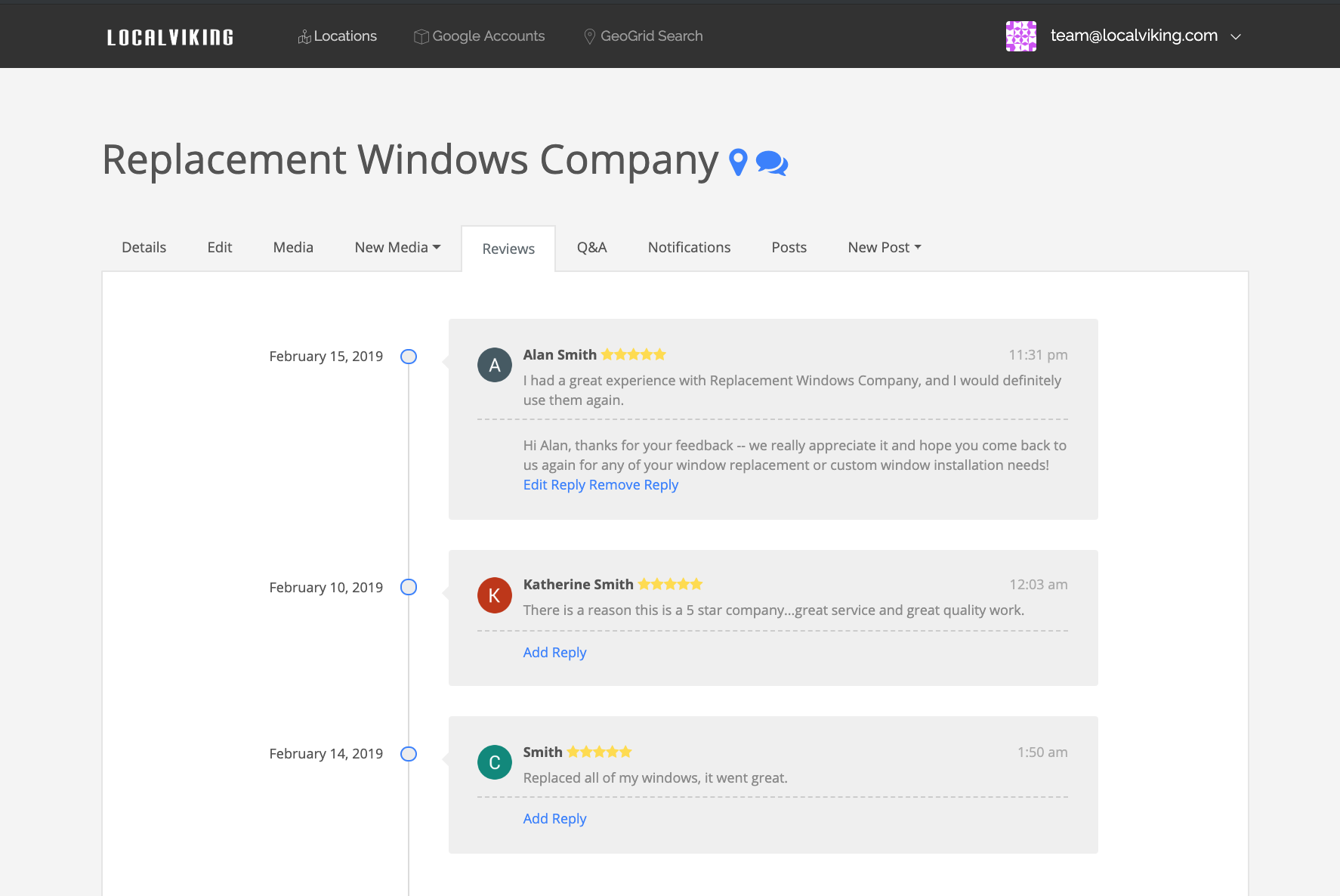Click the LocalViking logo

pyautogui.click(x=169, y=36)
